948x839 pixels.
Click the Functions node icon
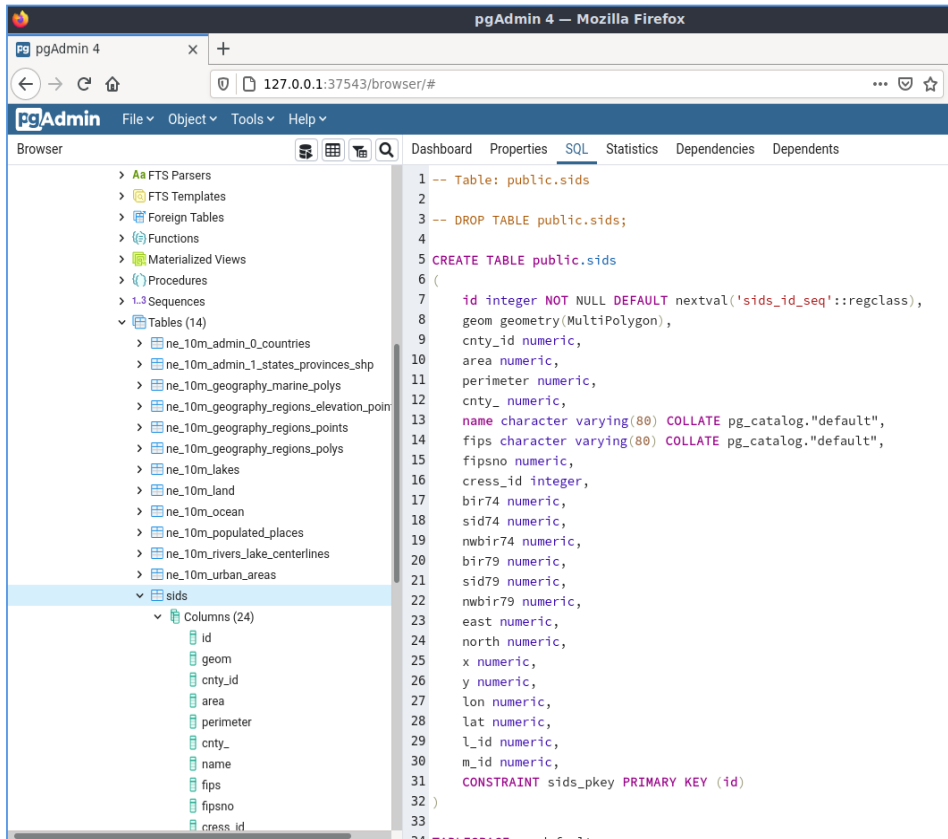(x=139, y=238)
